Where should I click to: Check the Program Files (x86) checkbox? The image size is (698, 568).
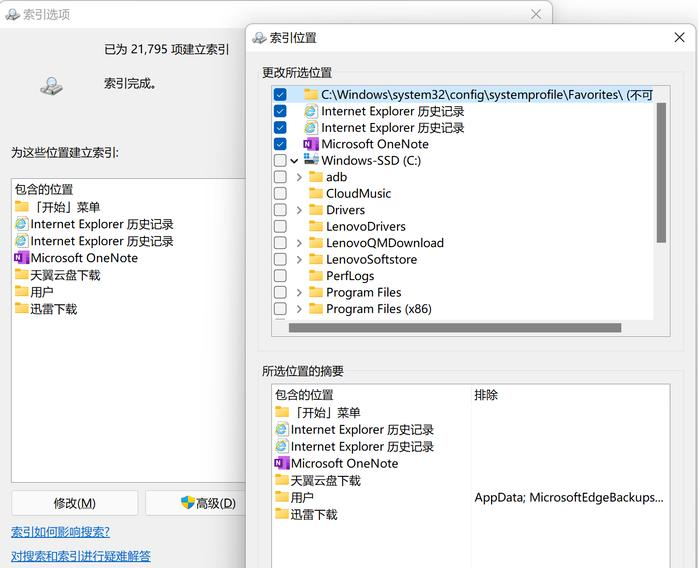(280, 308)
